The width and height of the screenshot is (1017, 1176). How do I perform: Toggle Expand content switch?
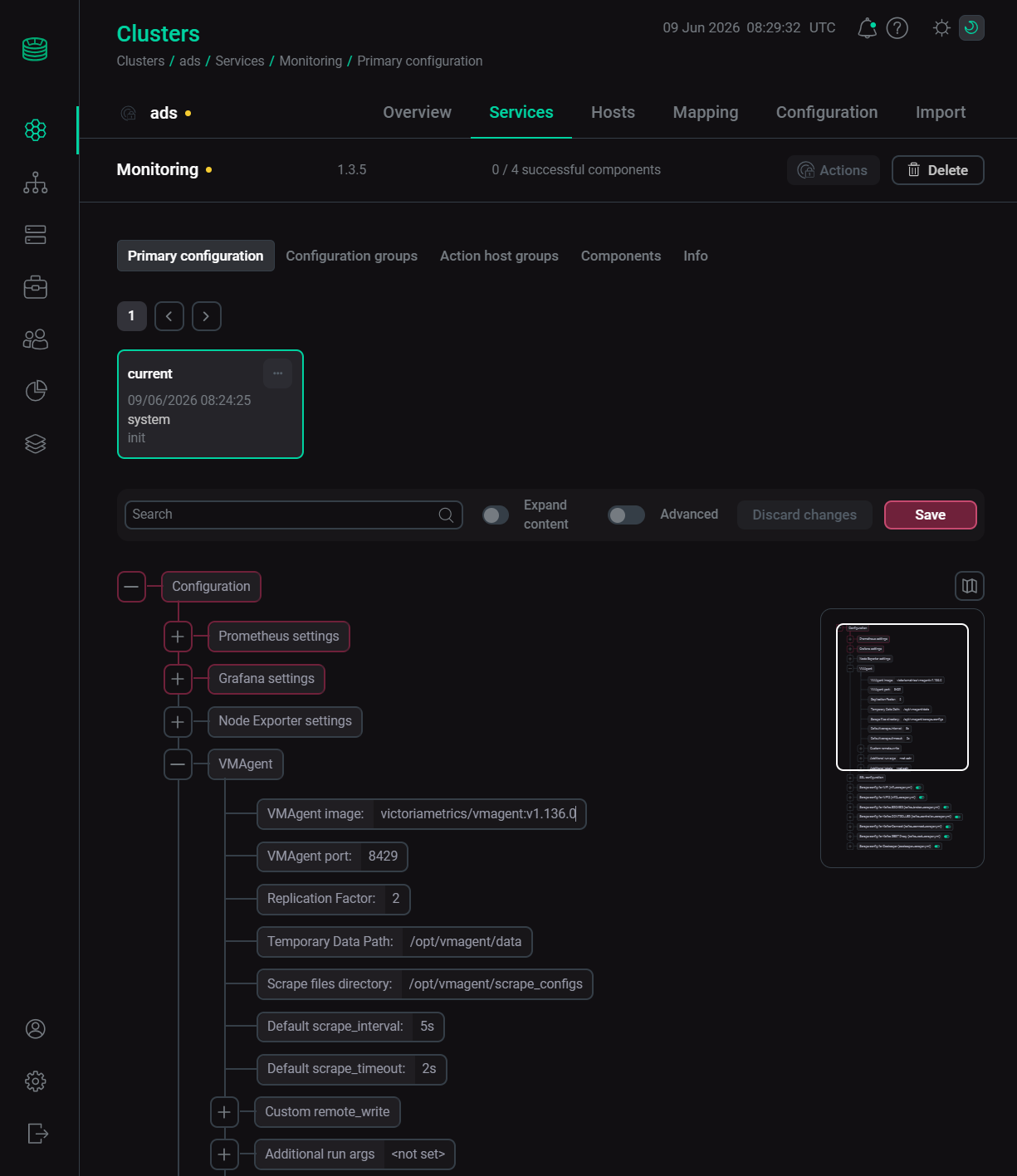coord(496,515)
